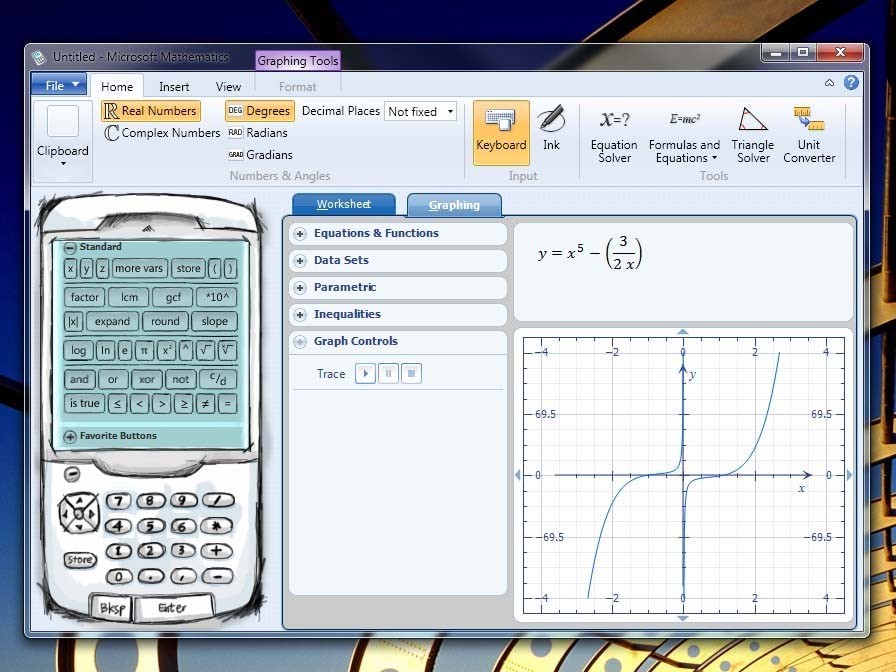Click the less-than-or-equal key
The image size is (896, 672).
click(117, 403)
